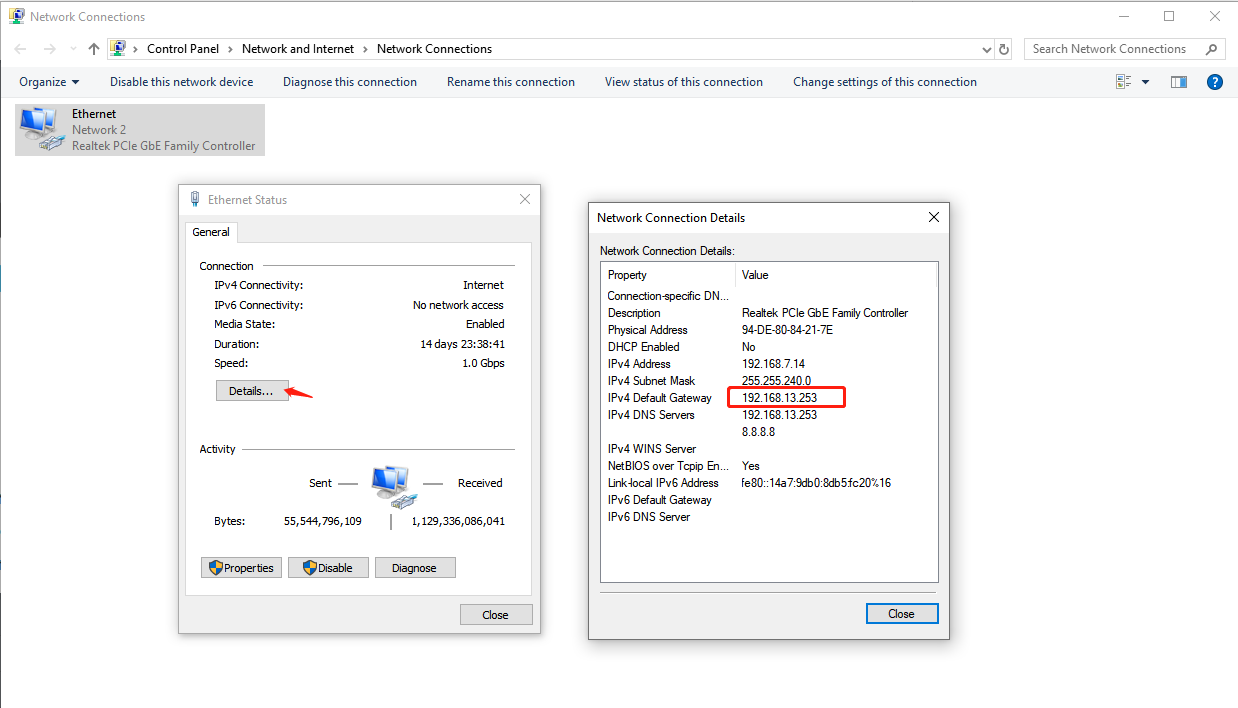Click the Back navigation arrow
Viewport: 1238px width, 708px height.
[x=21, y=49]
